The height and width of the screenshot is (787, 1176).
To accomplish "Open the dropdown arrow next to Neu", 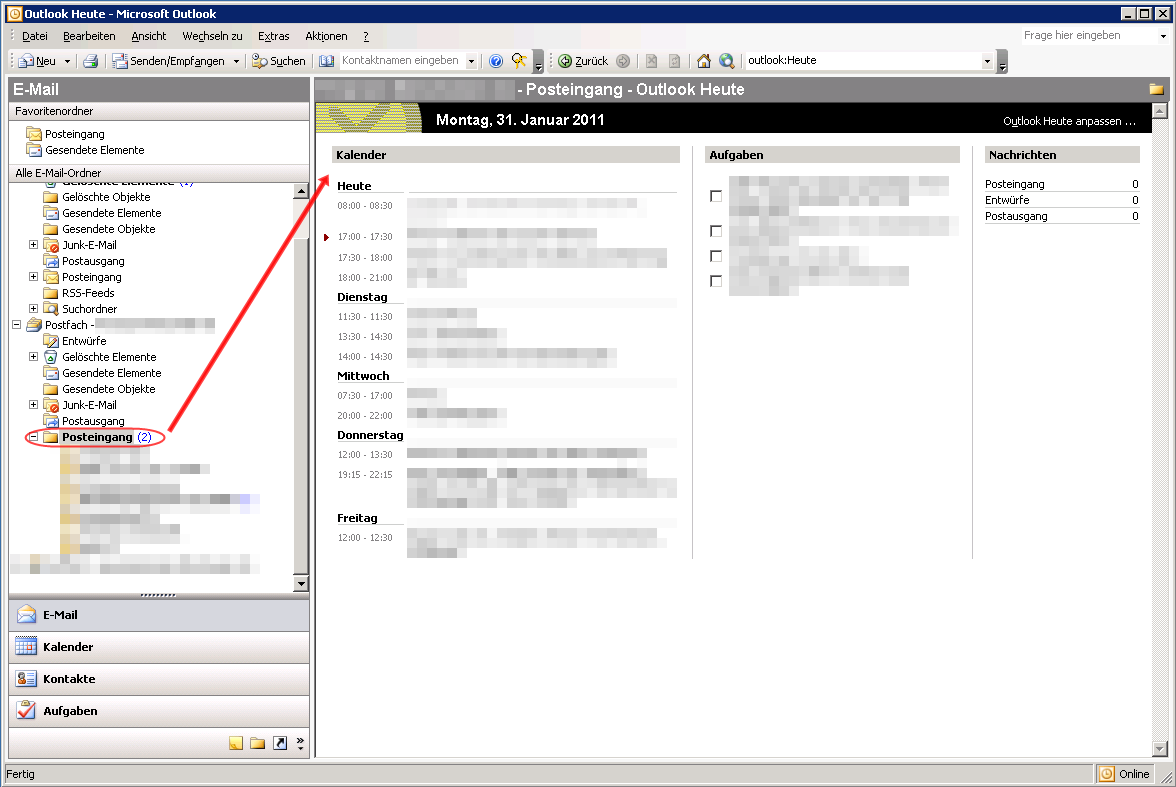I will tap(67, 62).
